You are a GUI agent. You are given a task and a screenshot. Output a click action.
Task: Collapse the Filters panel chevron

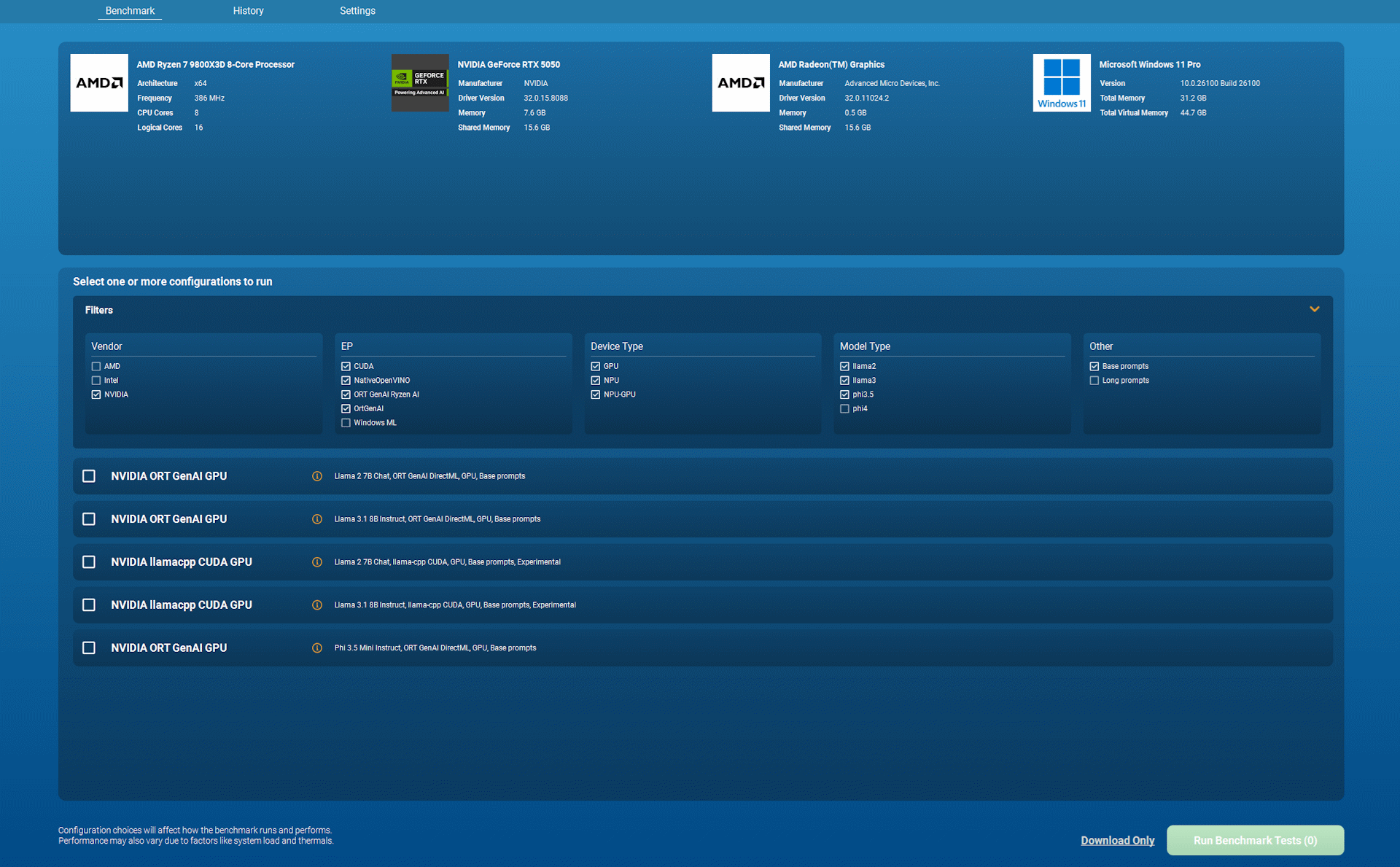pos(1314,309)
